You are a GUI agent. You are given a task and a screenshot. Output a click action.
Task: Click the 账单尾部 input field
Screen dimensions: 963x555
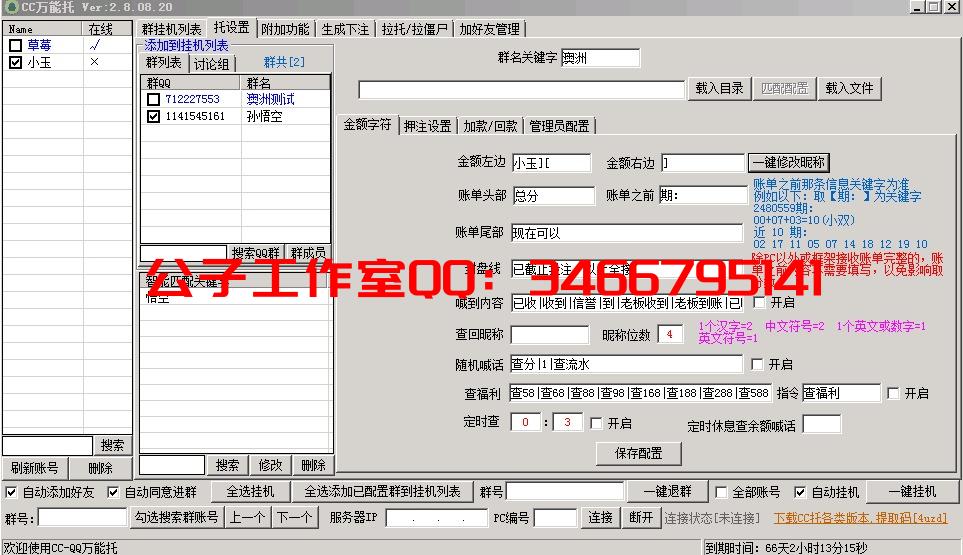point(626,233)
